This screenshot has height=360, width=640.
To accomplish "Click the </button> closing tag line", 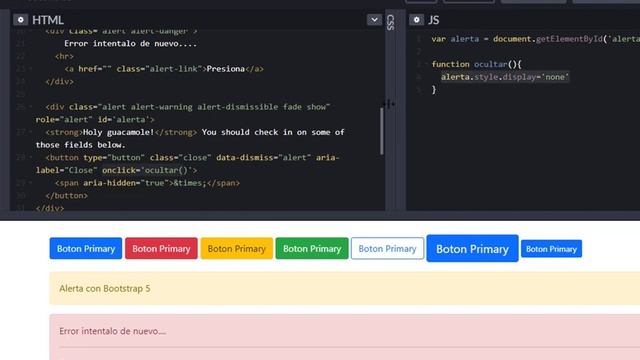I will 67,196.
